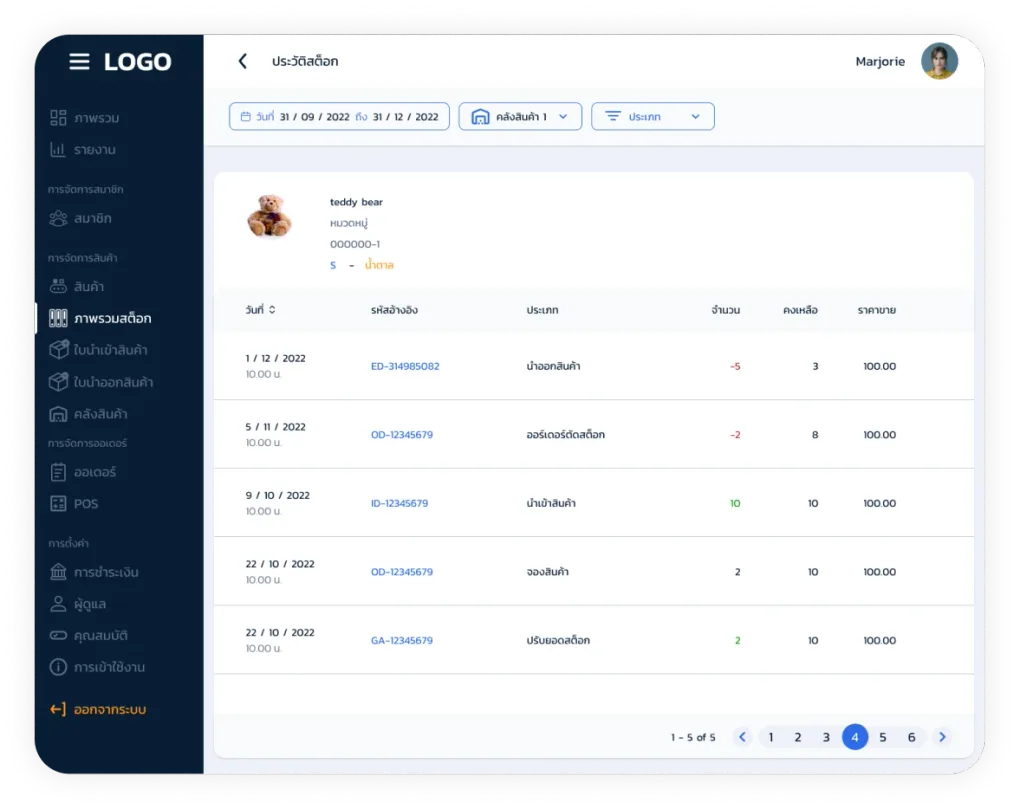Open the date range picker
1020x809 pixels.
[339, 116]
